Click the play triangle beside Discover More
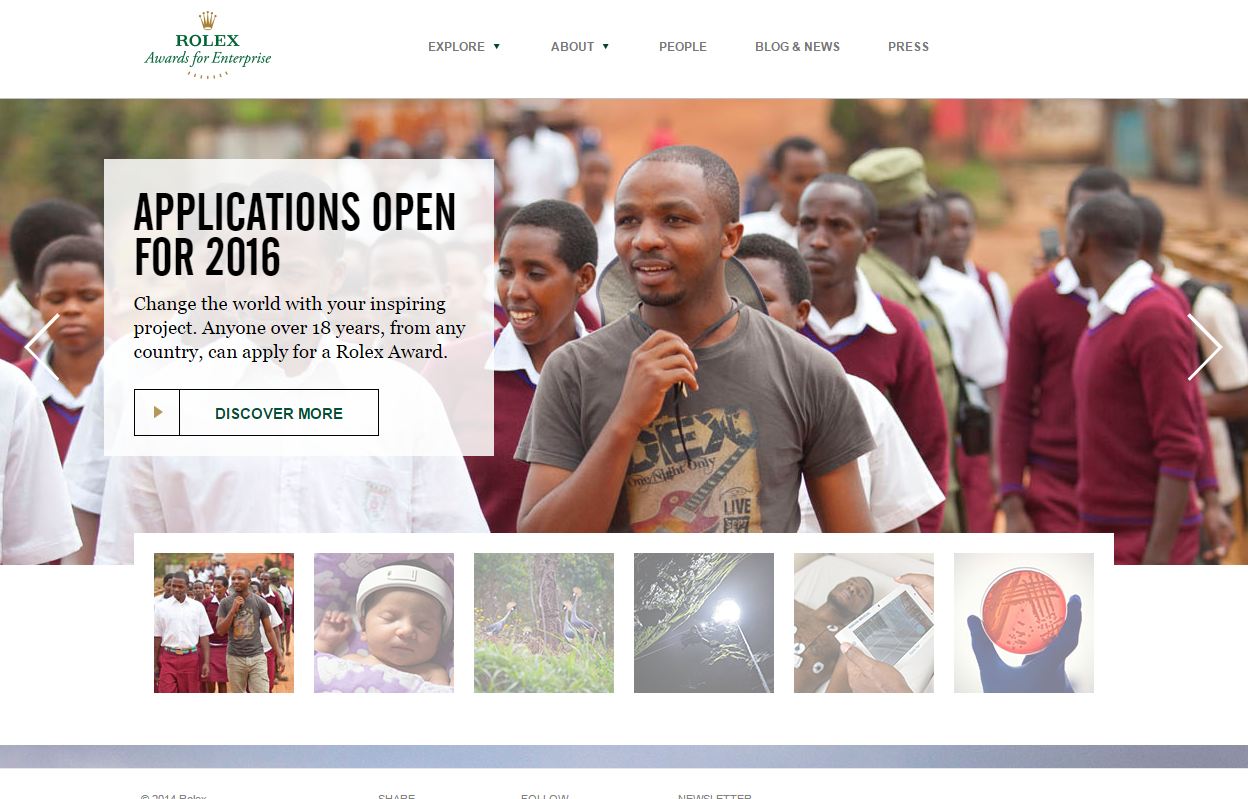1248x799 pixels. (x=157, y=412)
